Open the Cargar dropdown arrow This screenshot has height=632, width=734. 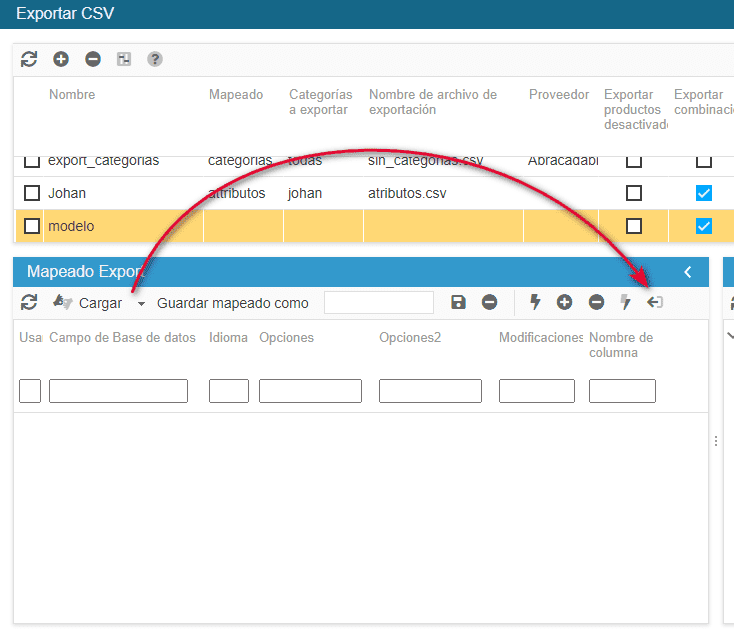point(141,304)
